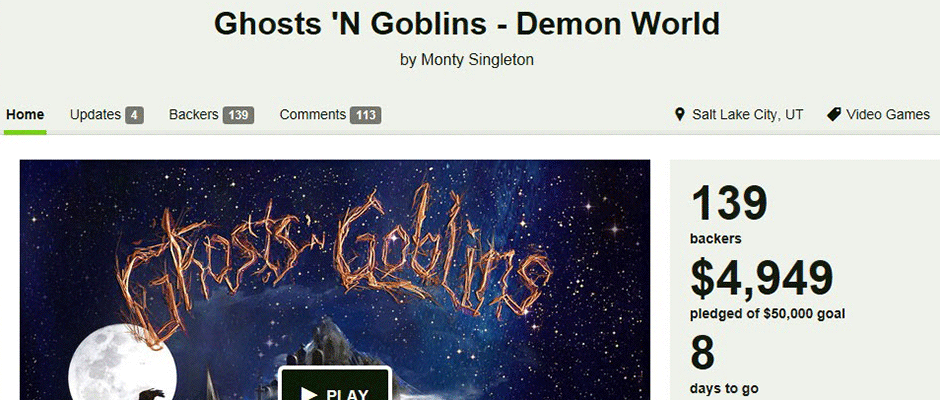Image resolution: width=940 pixels, height=400 pixels.
Task: Open Salt Lake City, UT location link
Action: click(748, 114)
